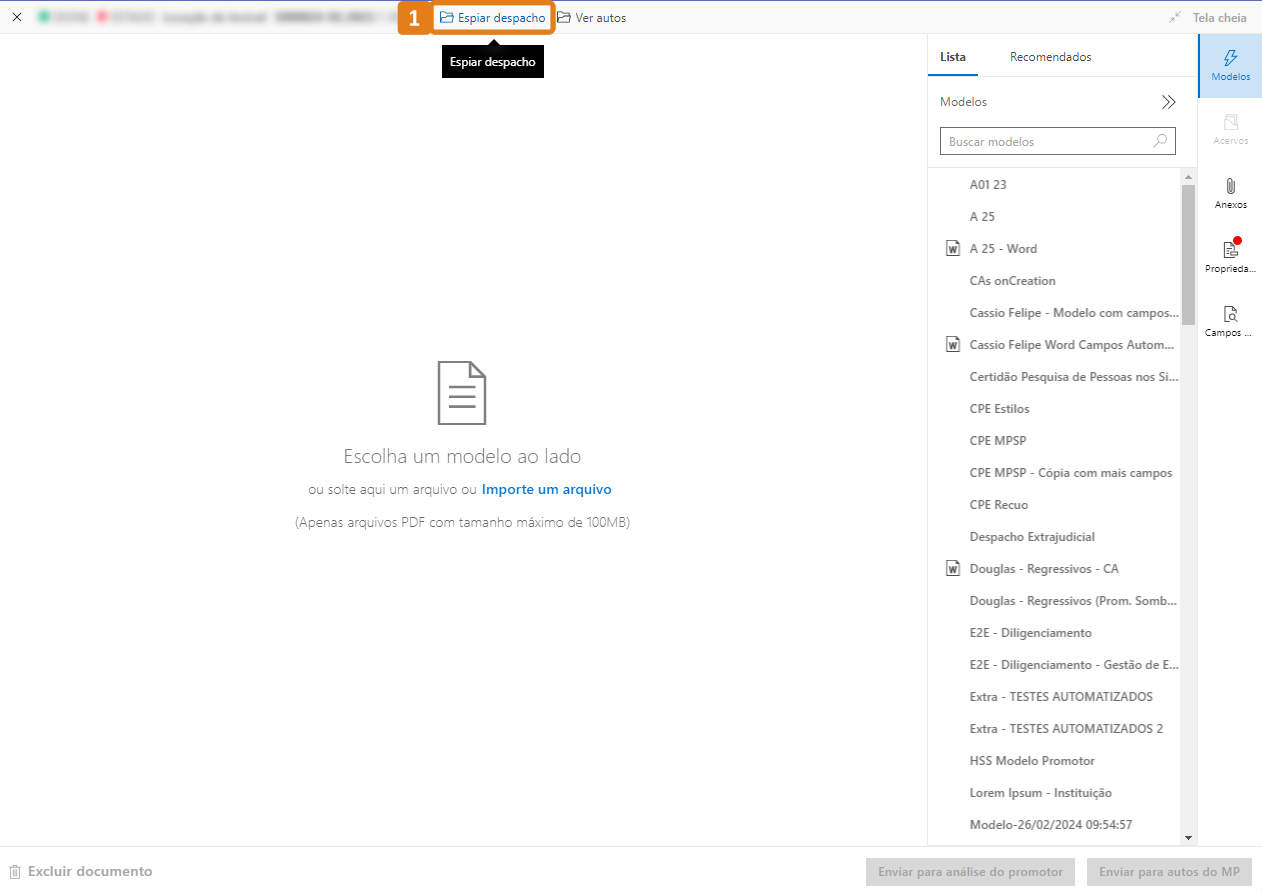1262x891 pixels.
Task: Focus the Buscar modelos search field
Action: point(1045,141)
